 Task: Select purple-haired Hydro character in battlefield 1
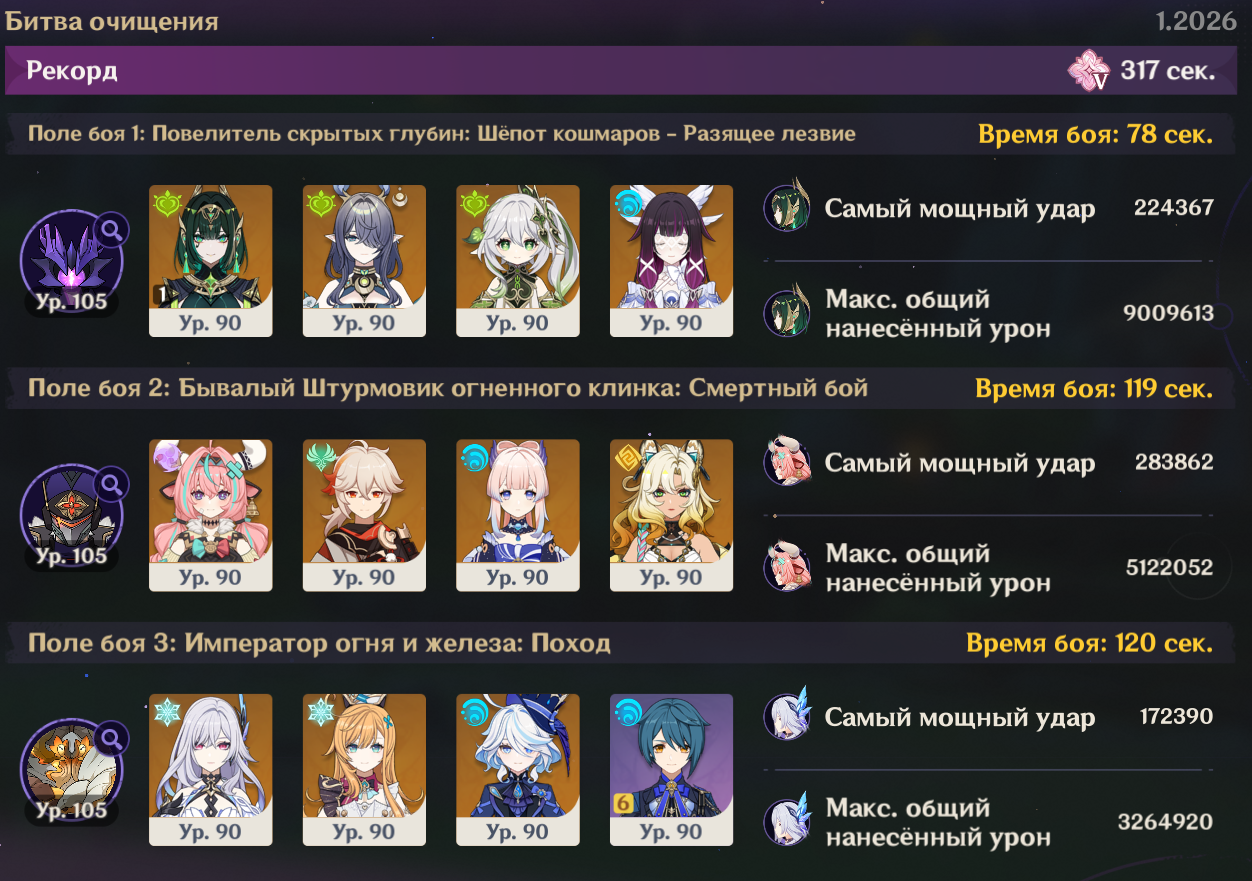pyautogui.click(x=671, y=260)
